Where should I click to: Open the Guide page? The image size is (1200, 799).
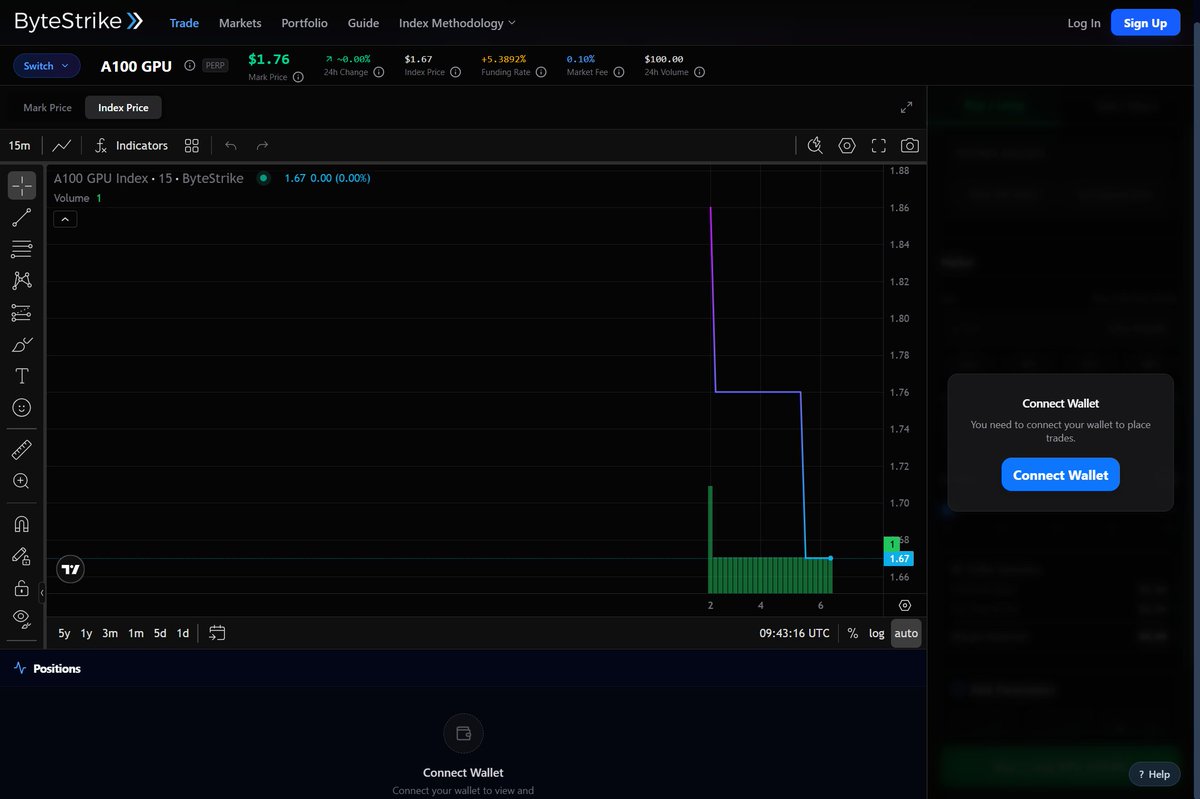(363, 23)
